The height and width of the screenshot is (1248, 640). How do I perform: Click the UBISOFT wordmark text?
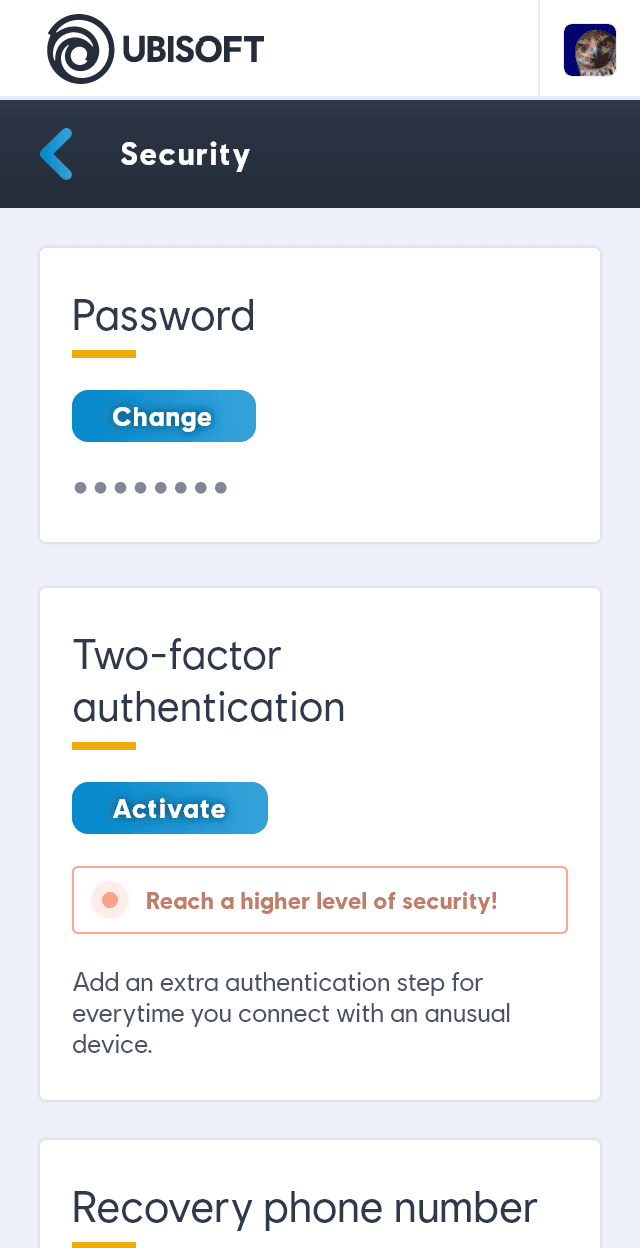[193, 49]
